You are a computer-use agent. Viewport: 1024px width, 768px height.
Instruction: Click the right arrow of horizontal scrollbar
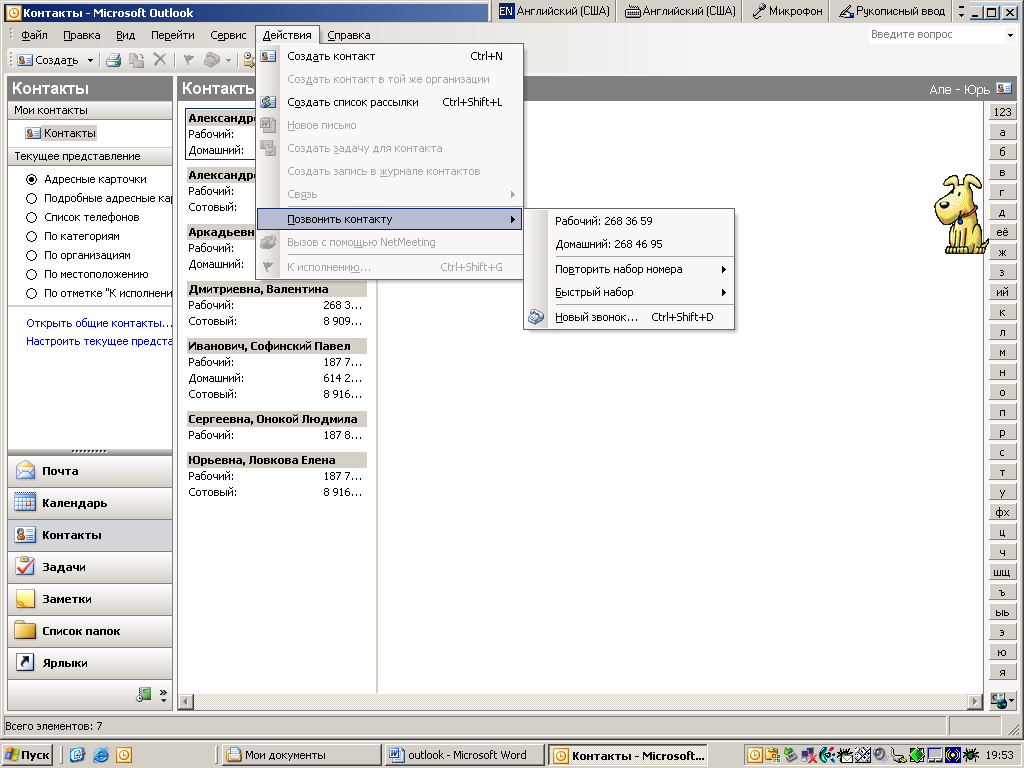975,701
